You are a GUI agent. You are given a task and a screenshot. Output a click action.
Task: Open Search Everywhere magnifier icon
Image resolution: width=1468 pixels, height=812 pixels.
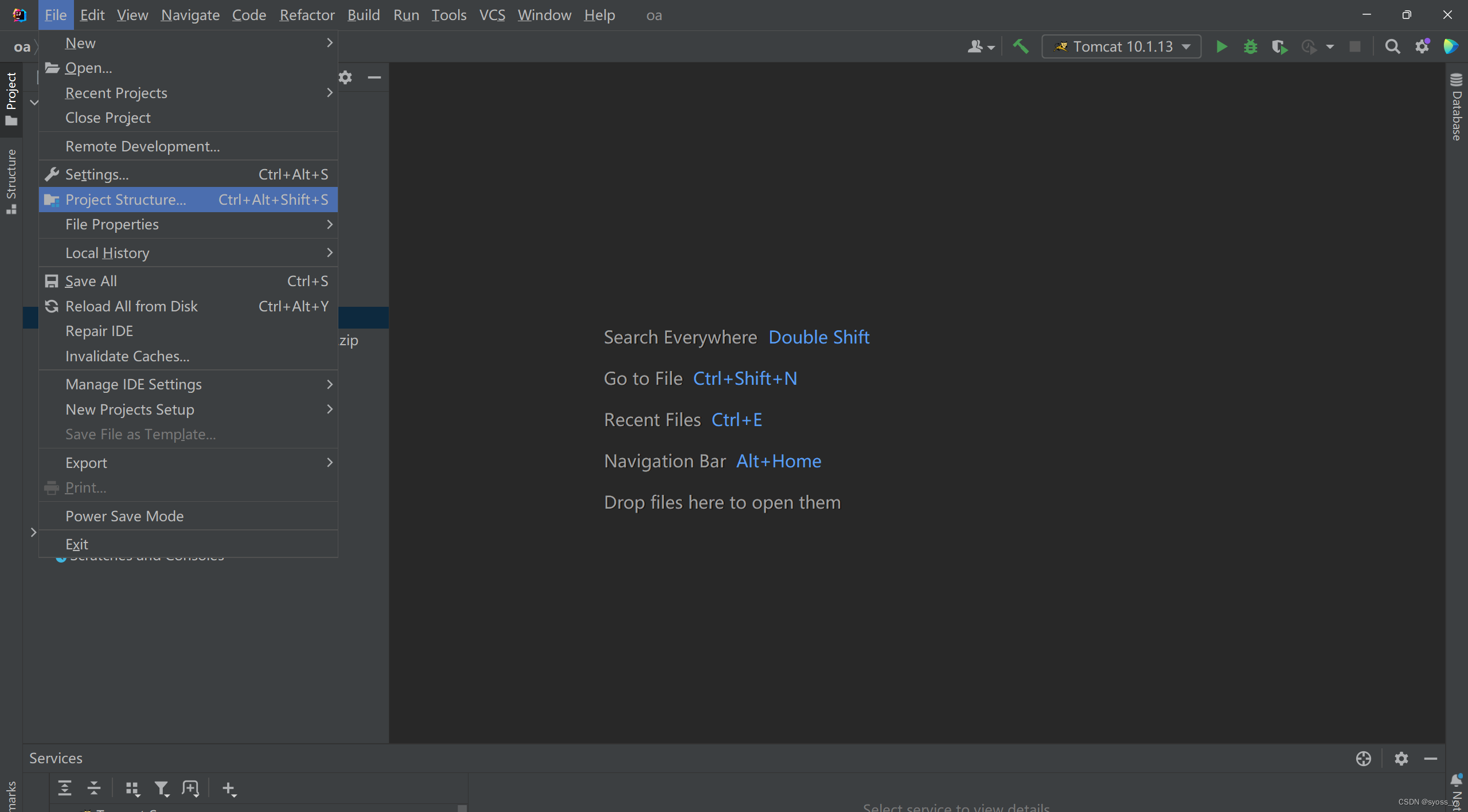[x=1392, y=46]
